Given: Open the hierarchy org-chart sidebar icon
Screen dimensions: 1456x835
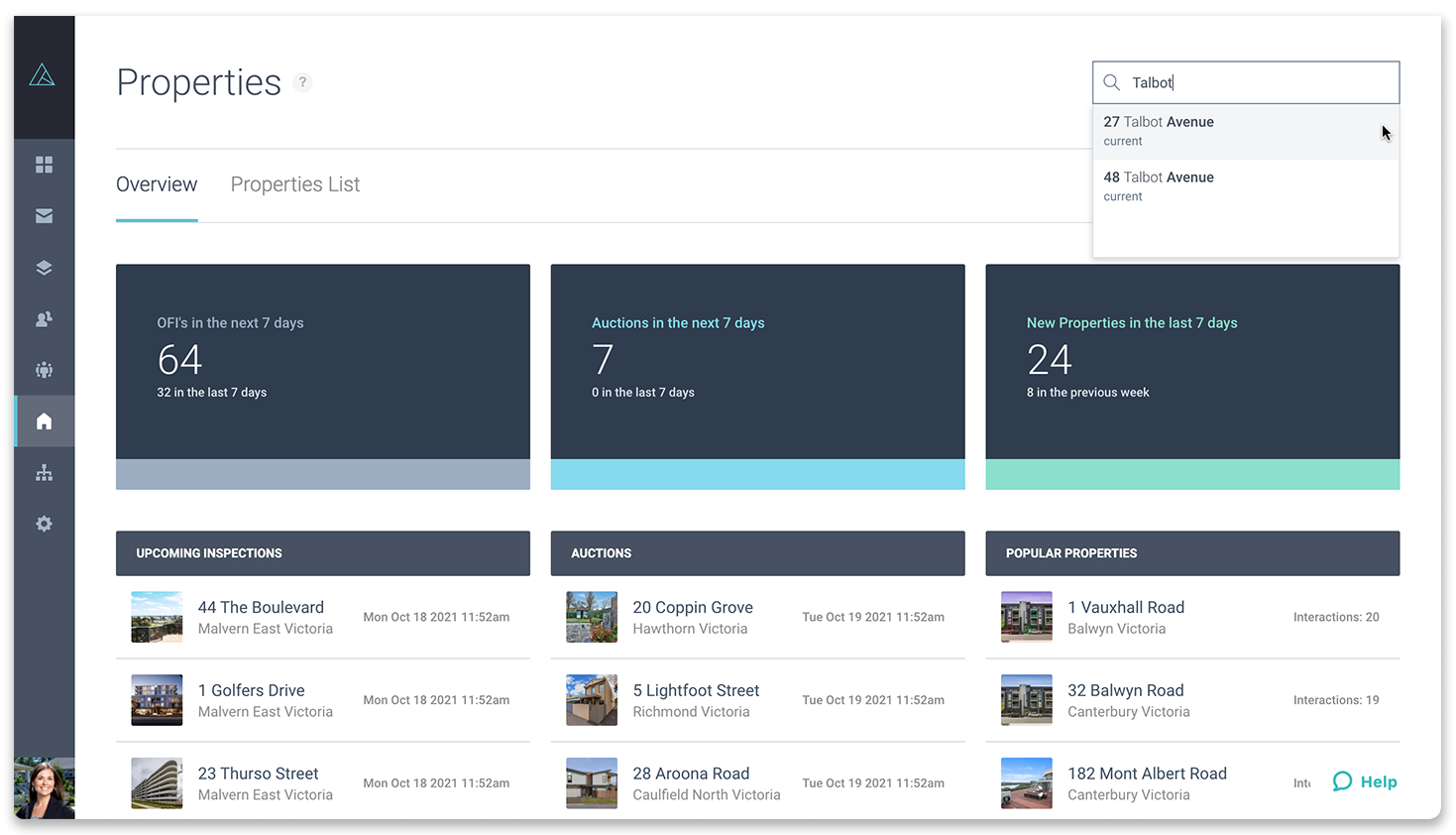Looking at the screenshot, I should (x=44, y=473).
